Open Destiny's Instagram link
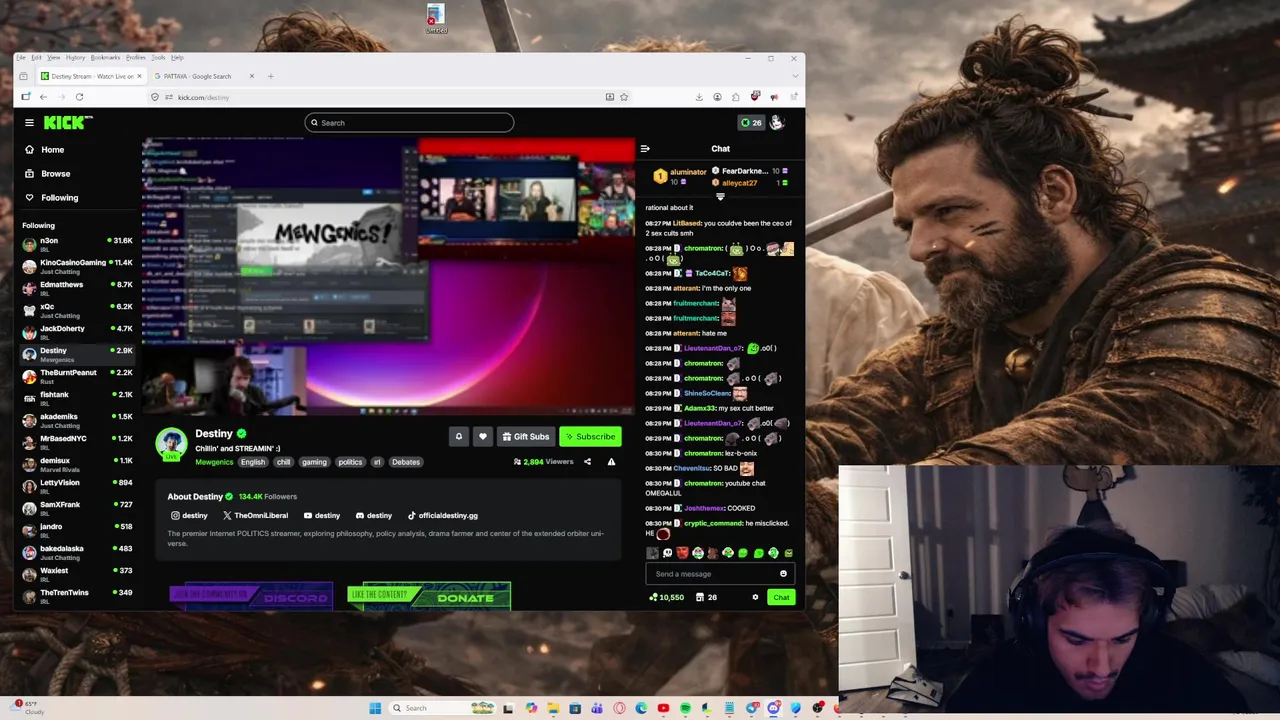 pos(189,515)
